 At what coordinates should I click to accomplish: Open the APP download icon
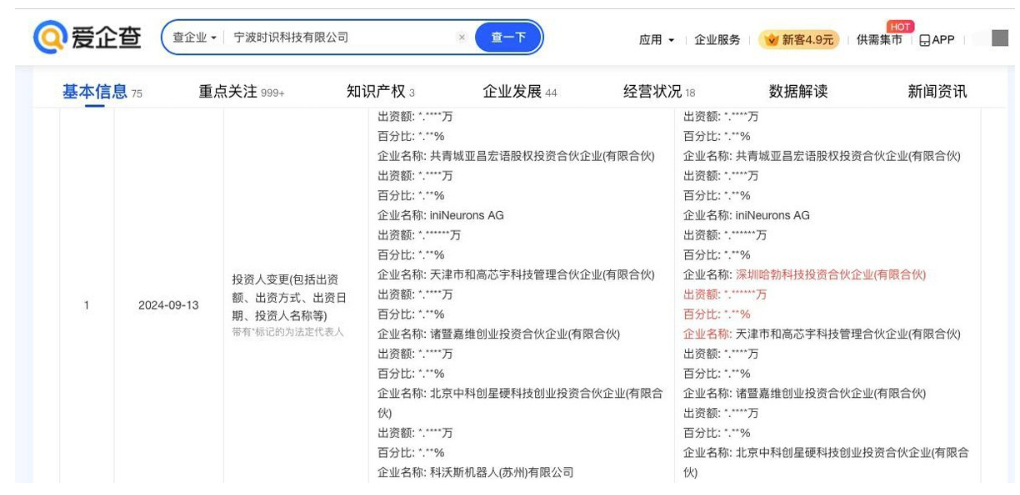[x=925, y=40]
